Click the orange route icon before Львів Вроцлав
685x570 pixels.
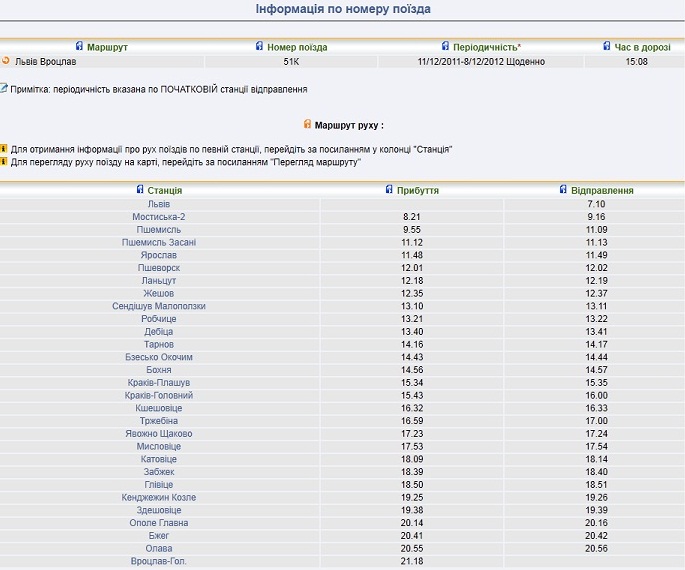pyautogui.click(x=6, y=61)
